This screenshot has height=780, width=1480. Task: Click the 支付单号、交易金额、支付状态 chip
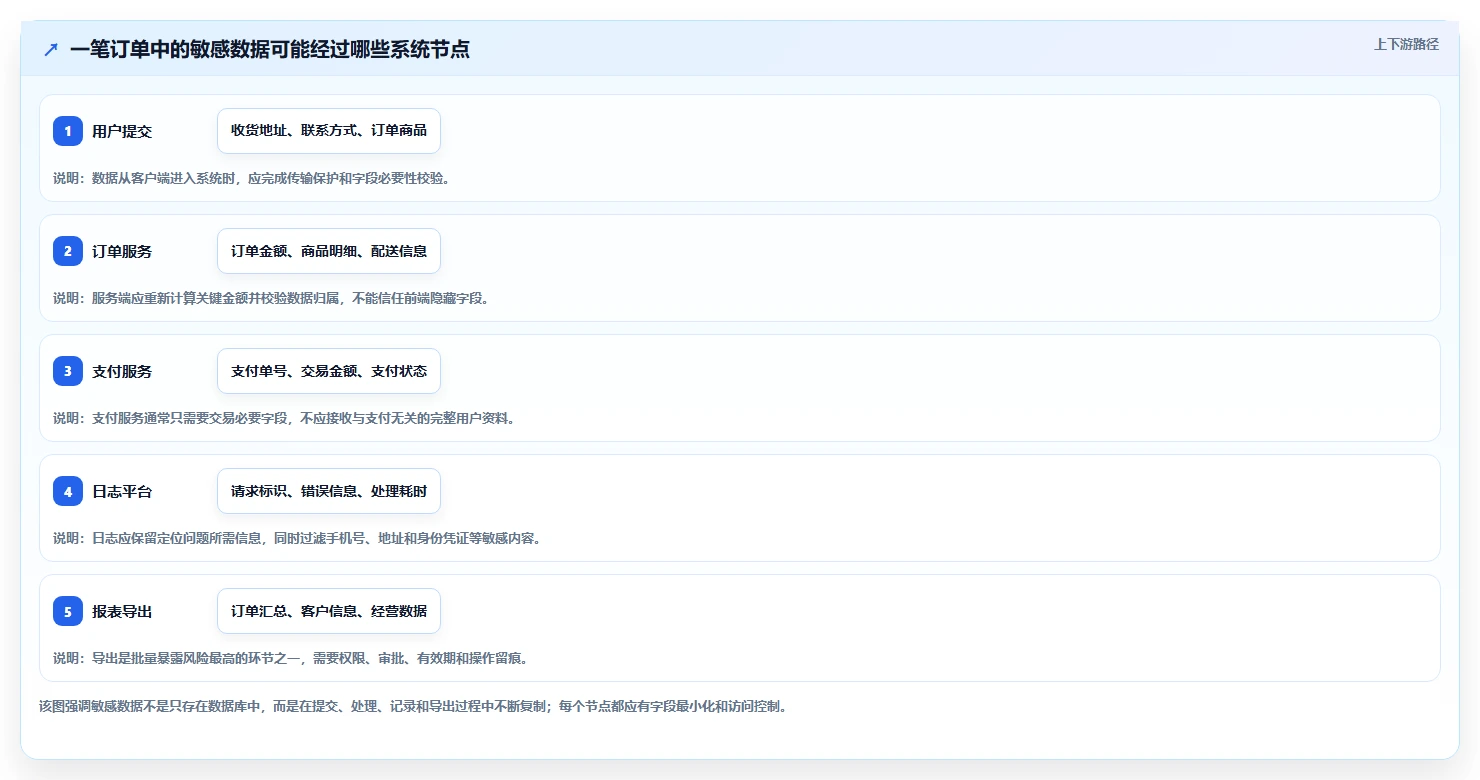click(x=329, y=371)
